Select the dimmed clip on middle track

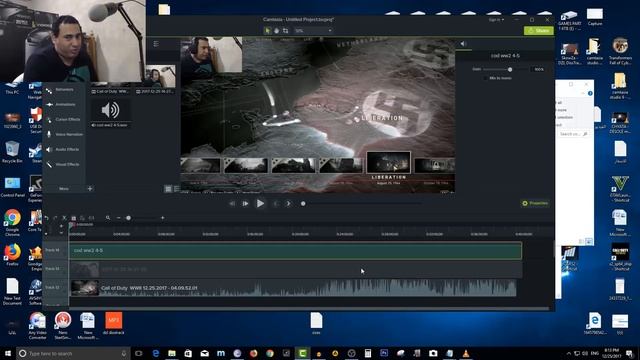295,269
